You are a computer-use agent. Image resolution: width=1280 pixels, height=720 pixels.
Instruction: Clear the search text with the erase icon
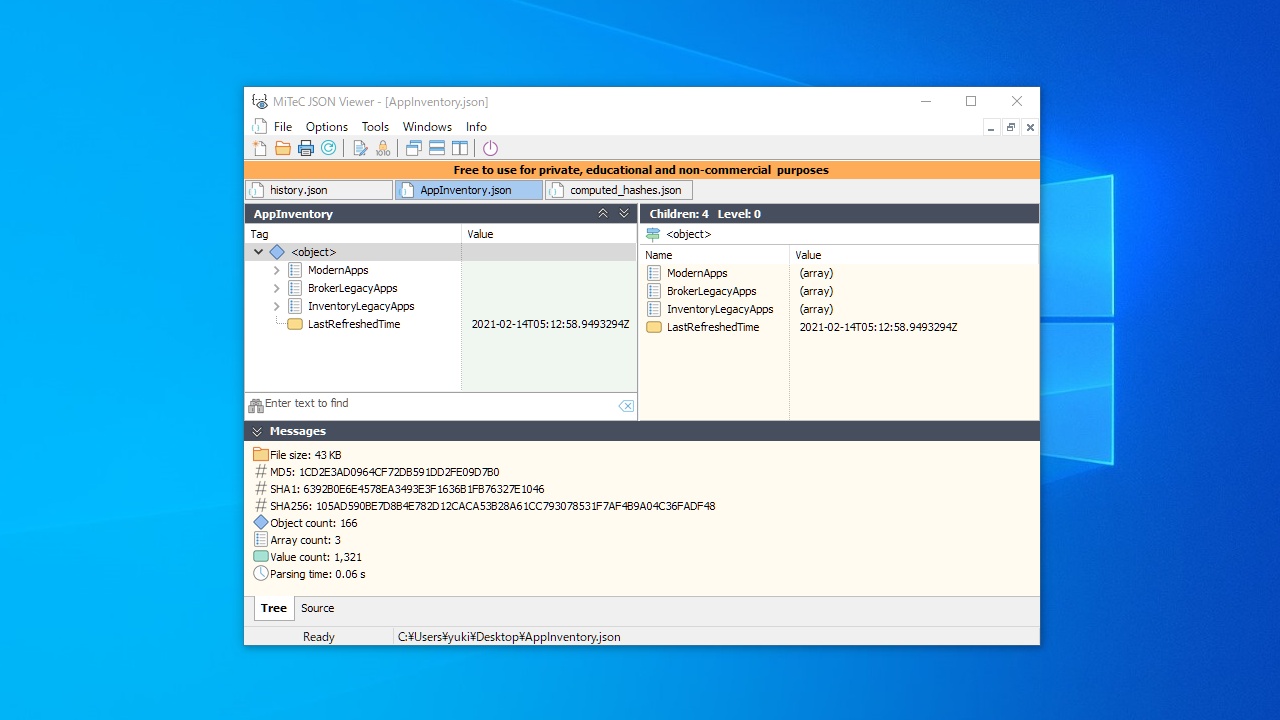point(626,406)
